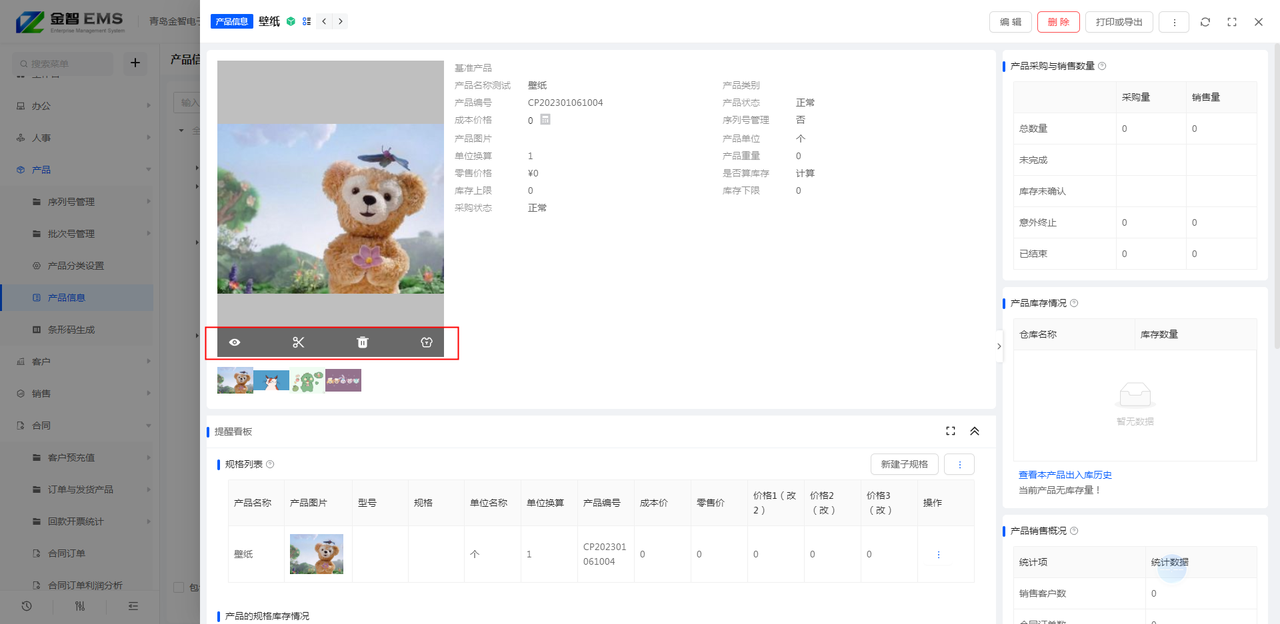1280x624 pixels.
Task: Open the more options menu in header
Action: click(1174, 22)
